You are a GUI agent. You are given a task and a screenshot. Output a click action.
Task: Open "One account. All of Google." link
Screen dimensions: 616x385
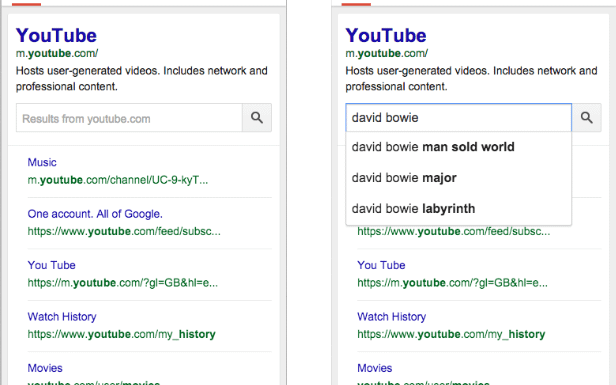click(95, 214)
